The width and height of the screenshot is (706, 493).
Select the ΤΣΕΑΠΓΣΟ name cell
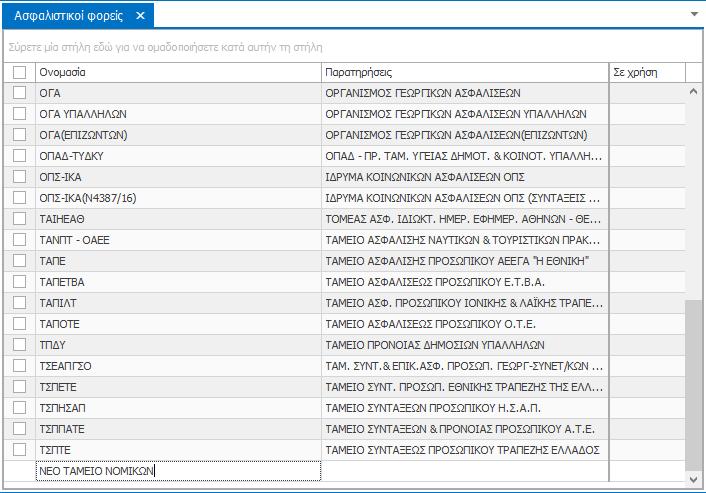click(x=178, y=366)
